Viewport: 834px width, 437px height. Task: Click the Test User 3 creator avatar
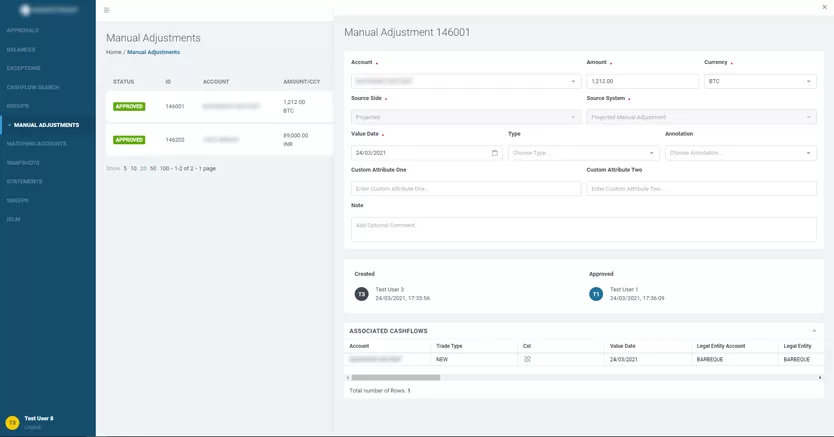[x=361, y=294]
